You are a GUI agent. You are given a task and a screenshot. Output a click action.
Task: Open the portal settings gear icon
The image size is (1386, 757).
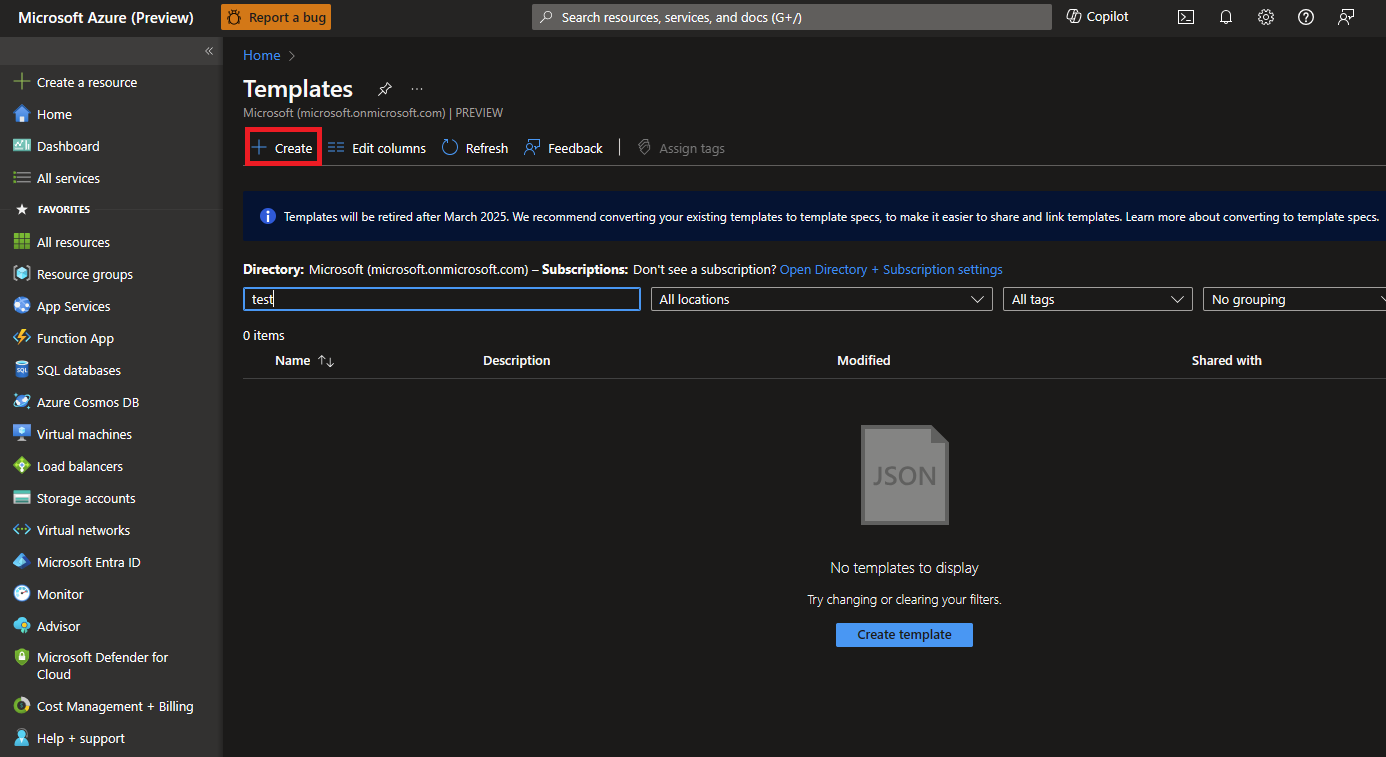[x=1266, y=17]
